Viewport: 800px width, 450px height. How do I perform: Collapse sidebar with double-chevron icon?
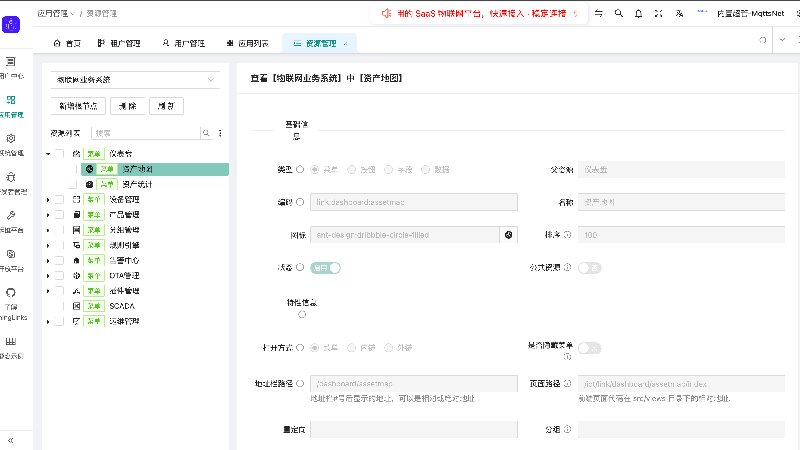(x=10, y=440)
